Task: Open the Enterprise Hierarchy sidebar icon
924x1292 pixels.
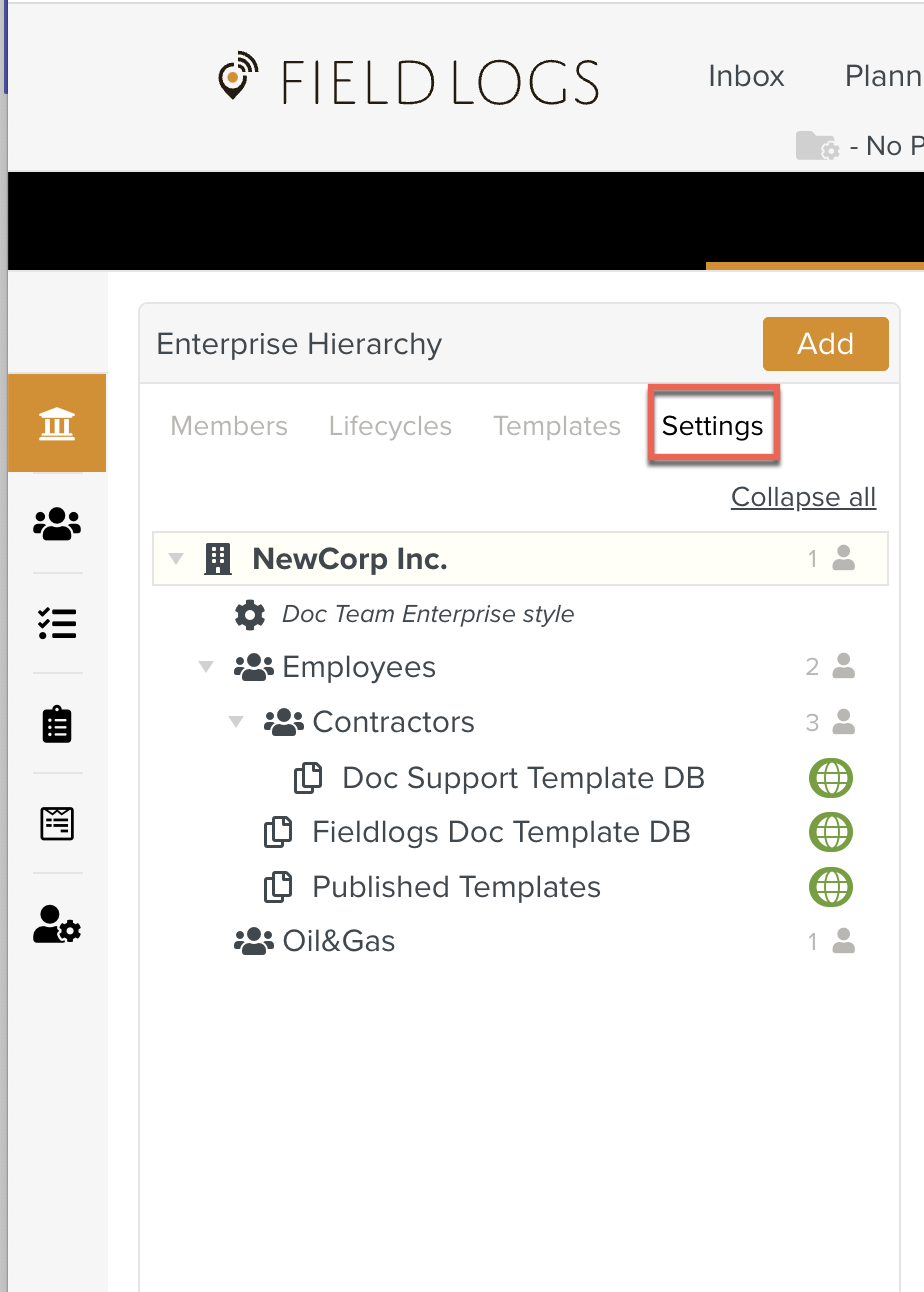Action: 57,424
